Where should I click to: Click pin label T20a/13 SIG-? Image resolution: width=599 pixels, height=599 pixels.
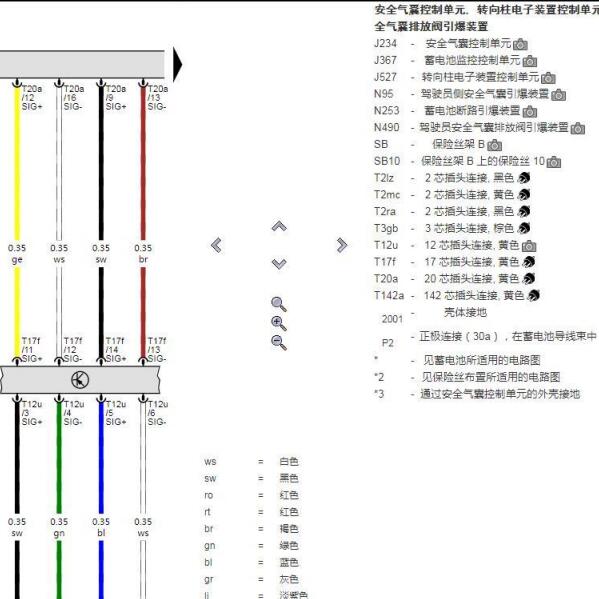tap(158, 97)
